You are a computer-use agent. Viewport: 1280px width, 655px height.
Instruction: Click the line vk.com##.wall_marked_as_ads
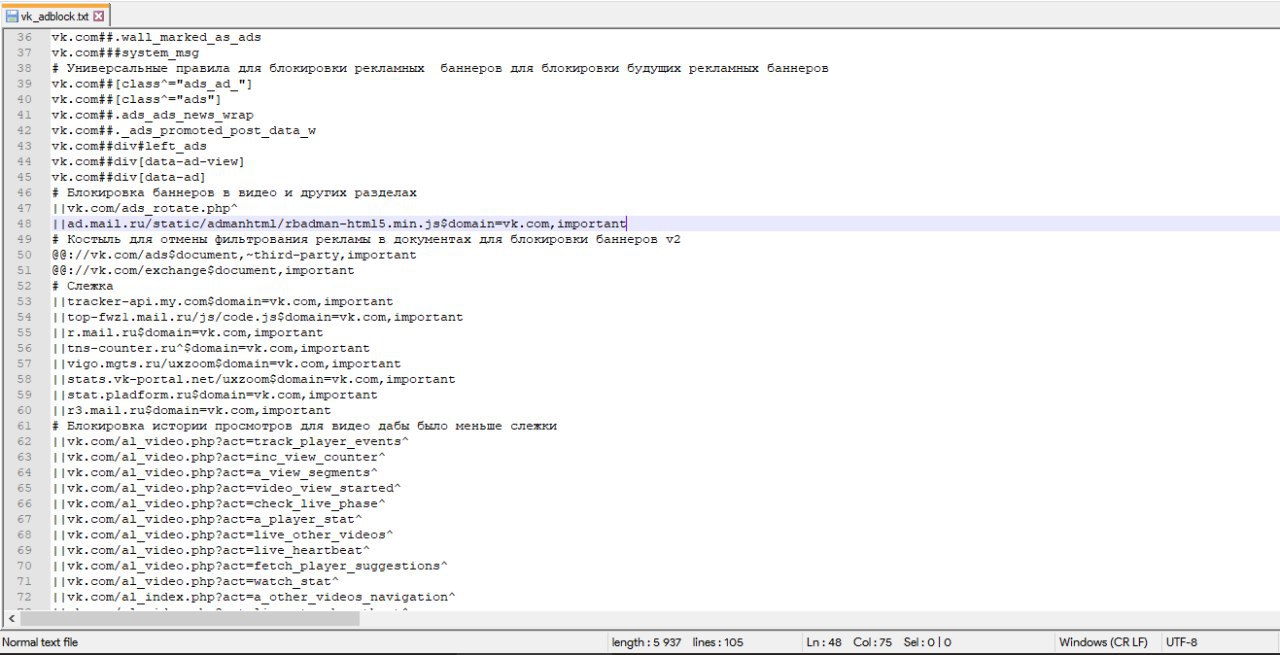coord(156,37)
